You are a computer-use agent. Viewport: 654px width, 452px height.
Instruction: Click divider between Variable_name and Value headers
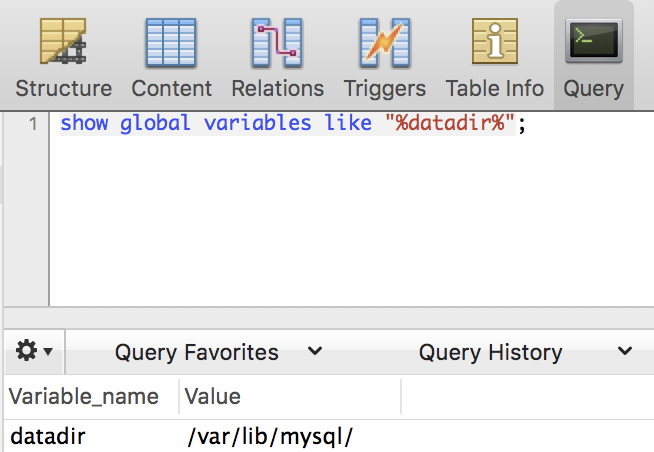[x=179, y=396]
